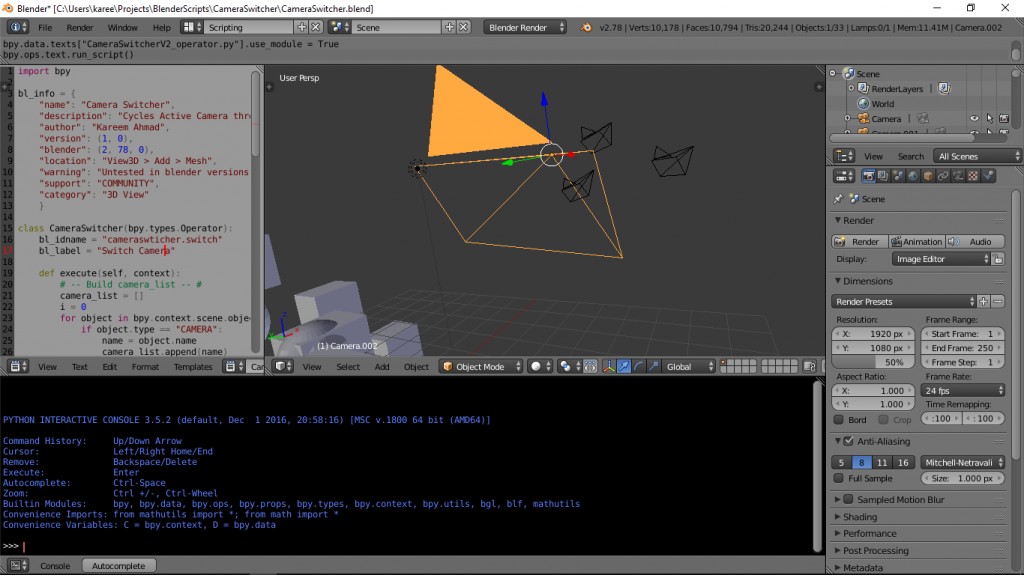
Task: Select the Render Layers properties tab icon
Action: coord(883,176)
